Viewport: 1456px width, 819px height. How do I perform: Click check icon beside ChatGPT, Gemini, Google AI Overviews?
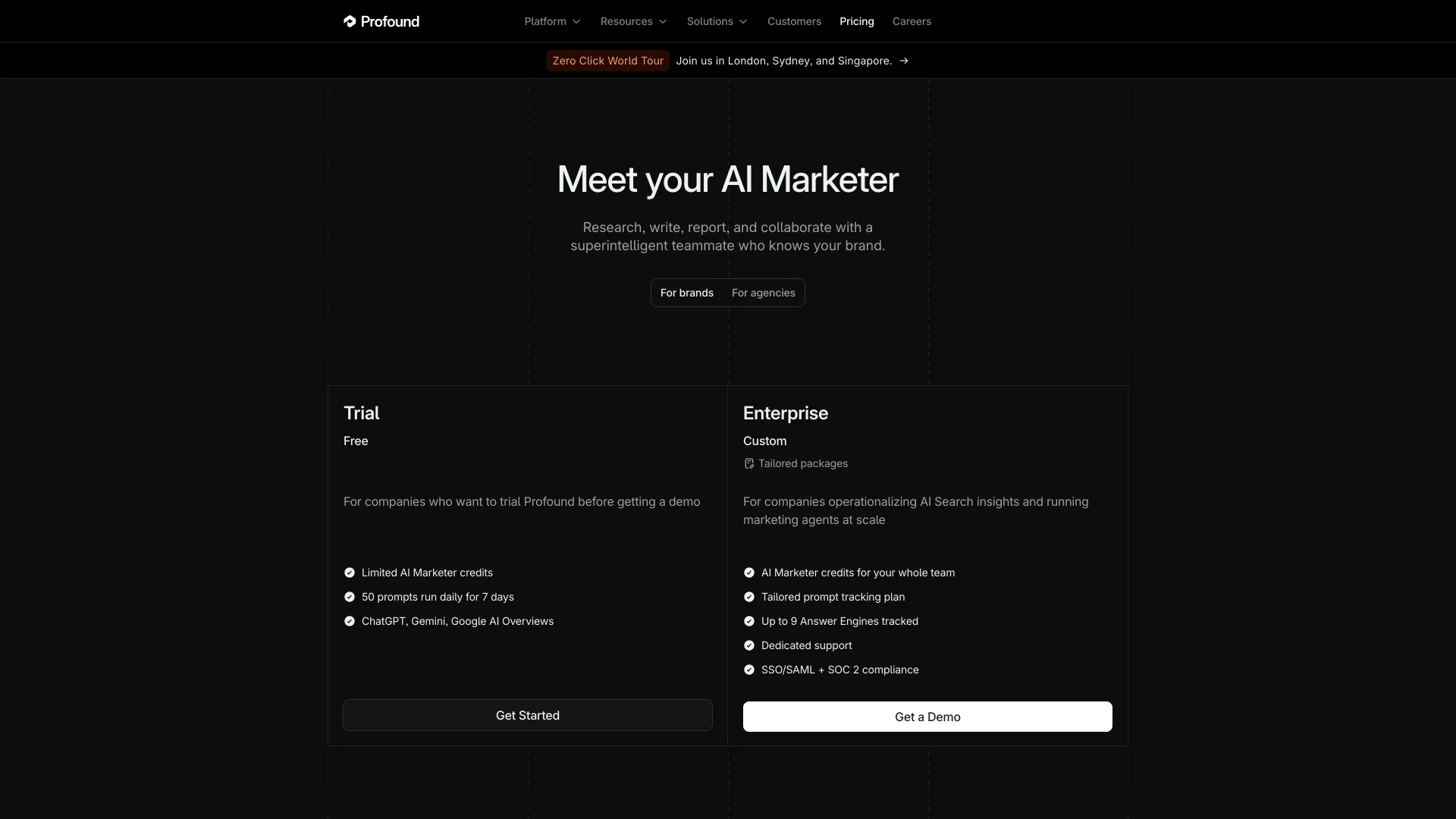pos(350,621)
